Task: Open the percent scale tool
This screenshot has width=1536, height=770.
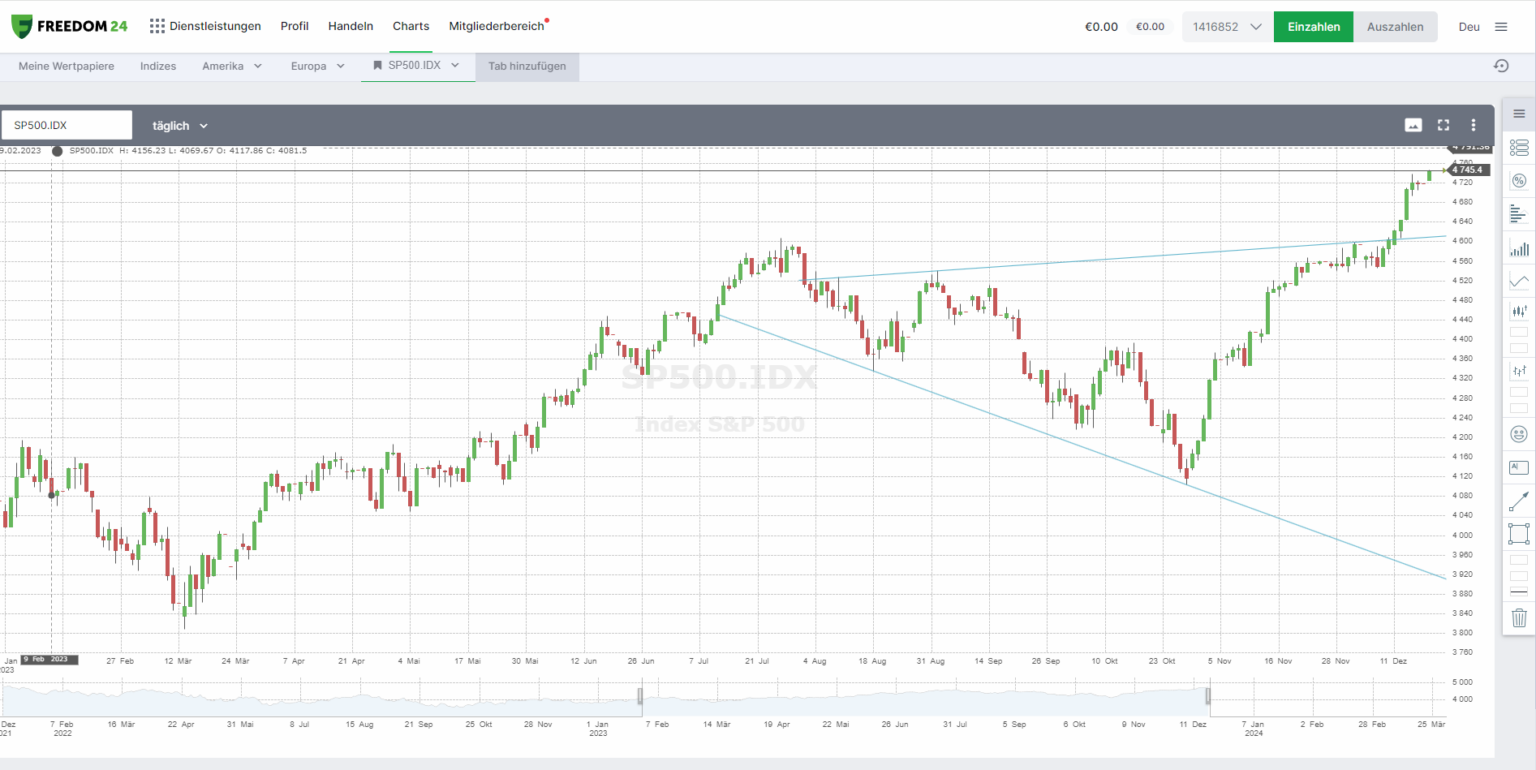Action: [1519, 181]
